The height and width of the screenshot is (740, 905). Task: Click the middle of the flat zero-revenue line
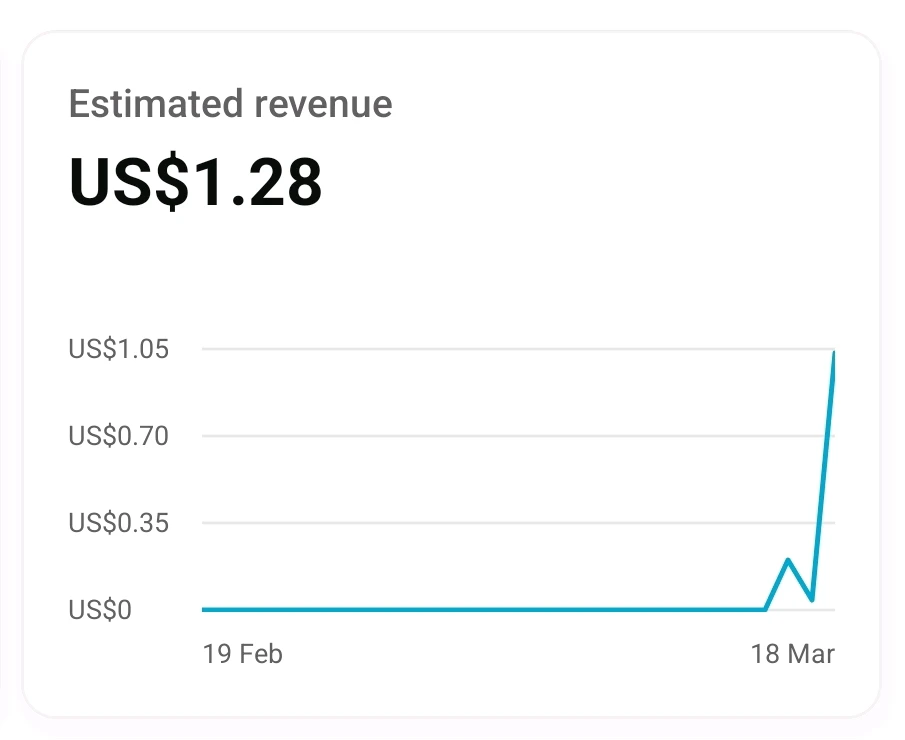tap(484, 609)
